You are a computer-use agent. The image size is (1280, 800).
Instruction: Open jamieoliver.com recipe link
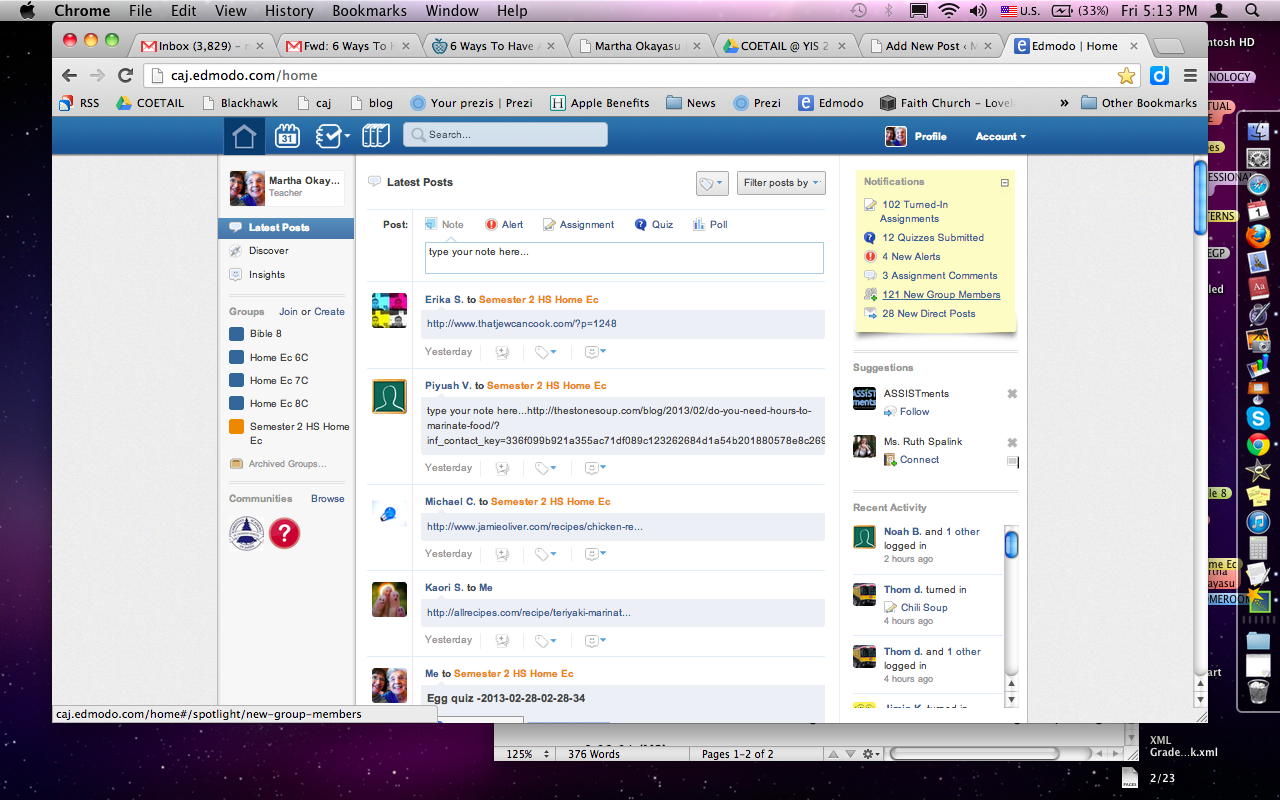coord(534,527)
